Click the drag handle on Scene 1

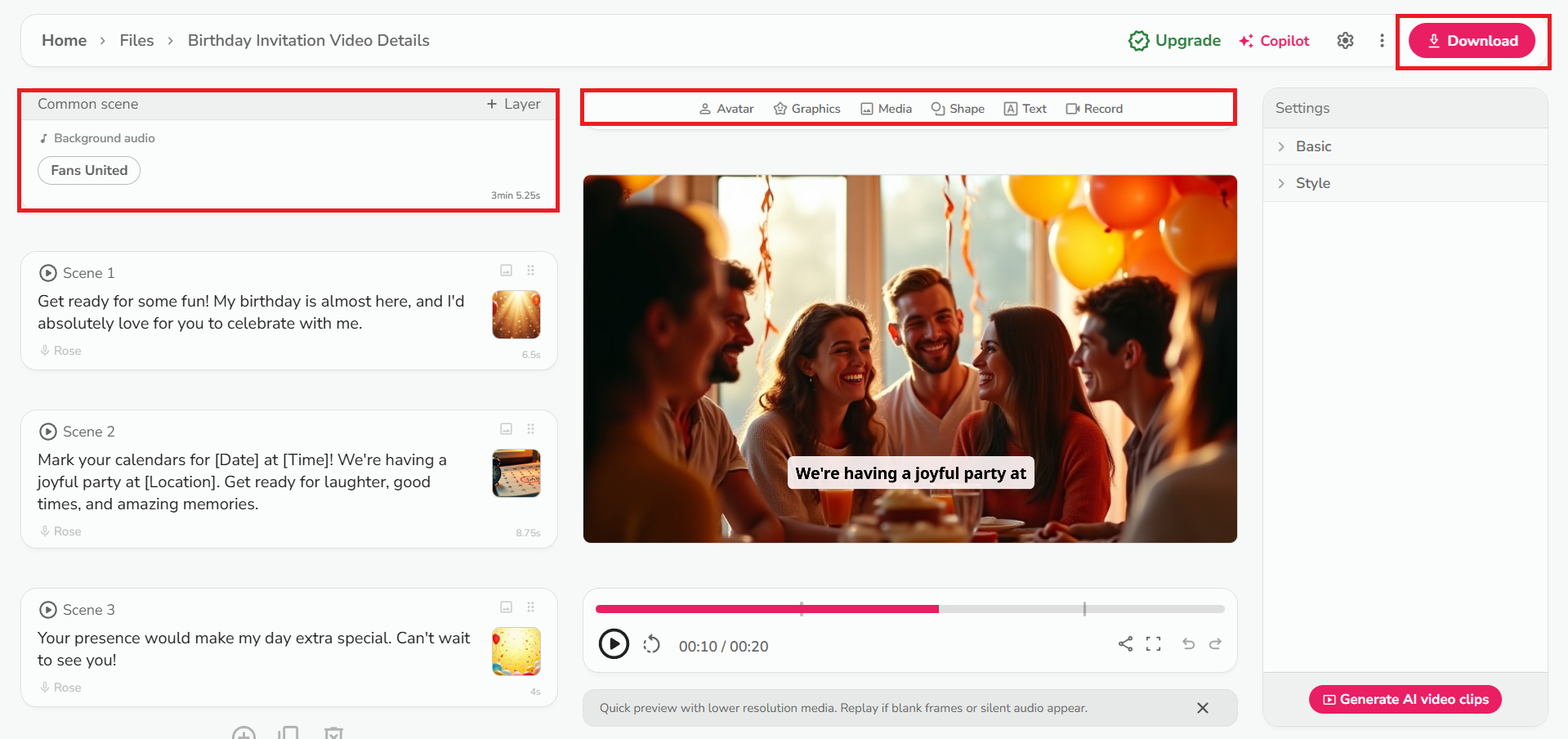[531, 271]
